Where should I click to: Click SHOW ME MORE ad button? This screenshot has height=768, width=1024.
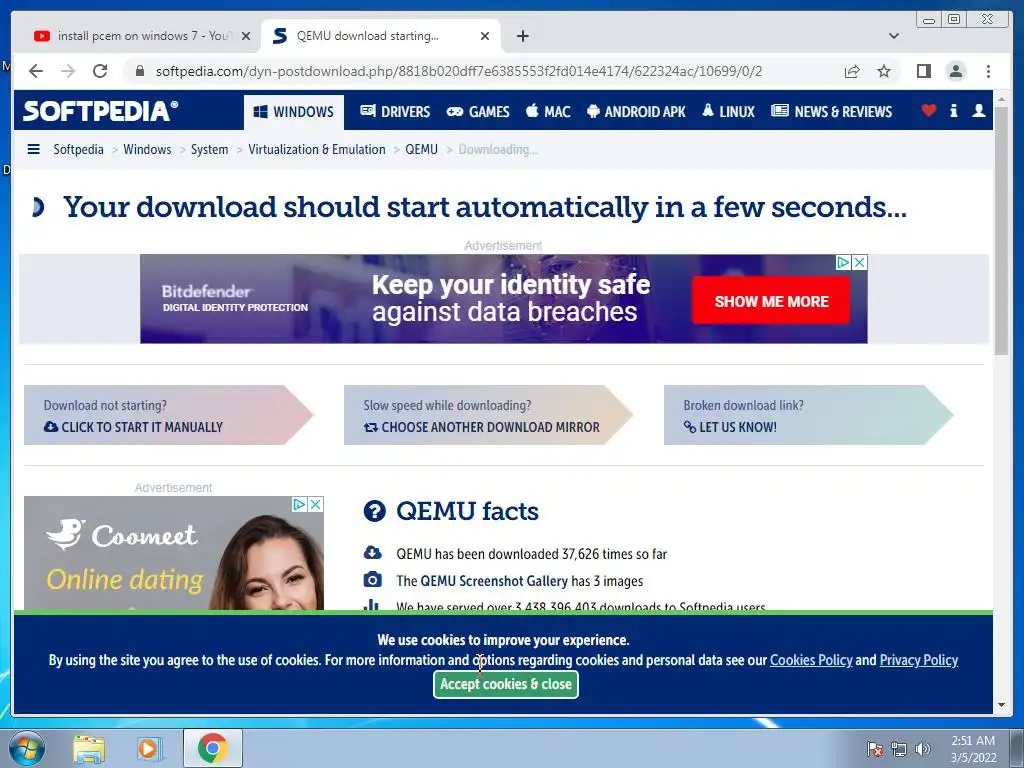pos(771,301)
